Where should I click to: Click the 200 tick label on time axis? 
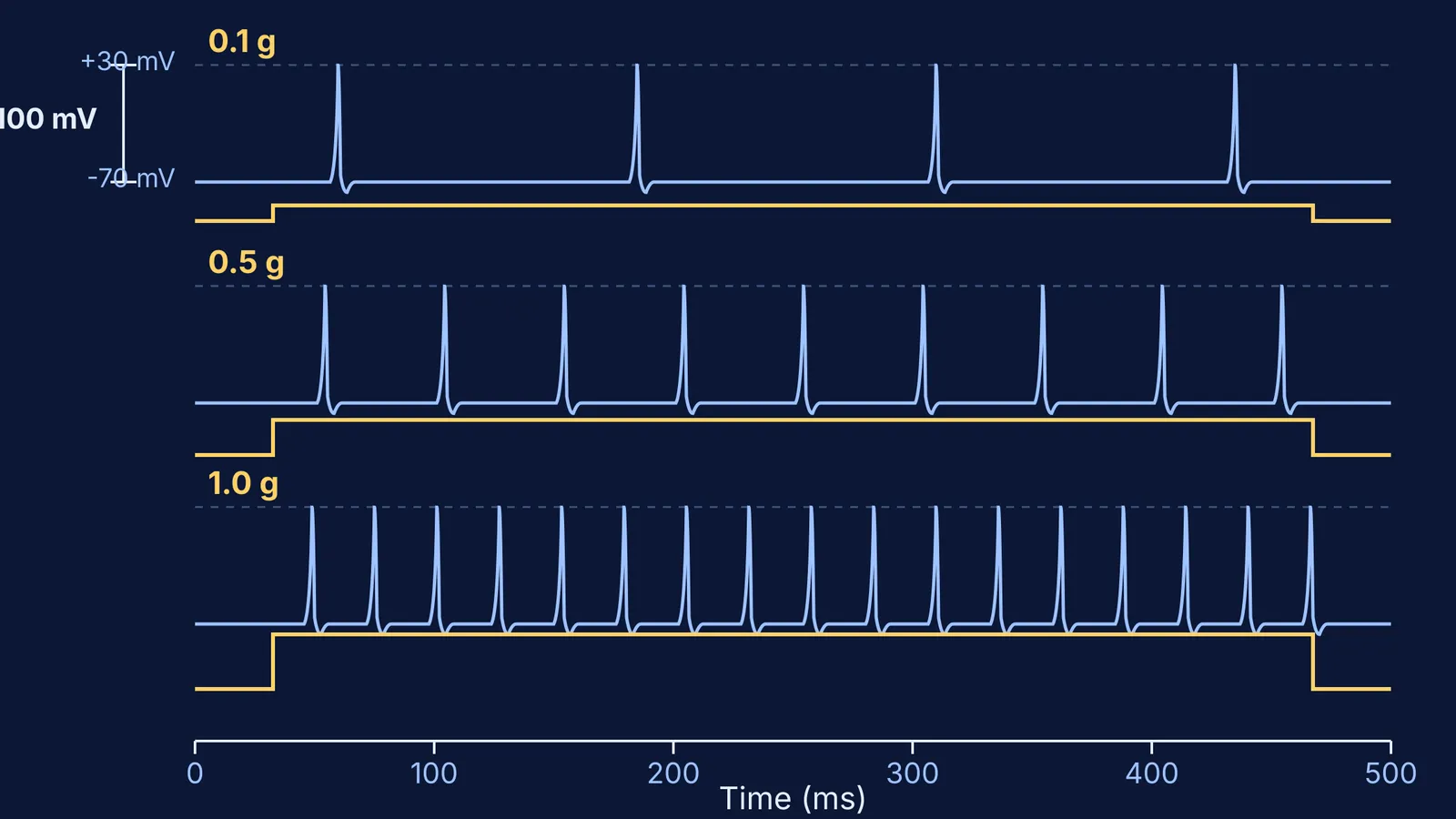(x=673, y=773)
